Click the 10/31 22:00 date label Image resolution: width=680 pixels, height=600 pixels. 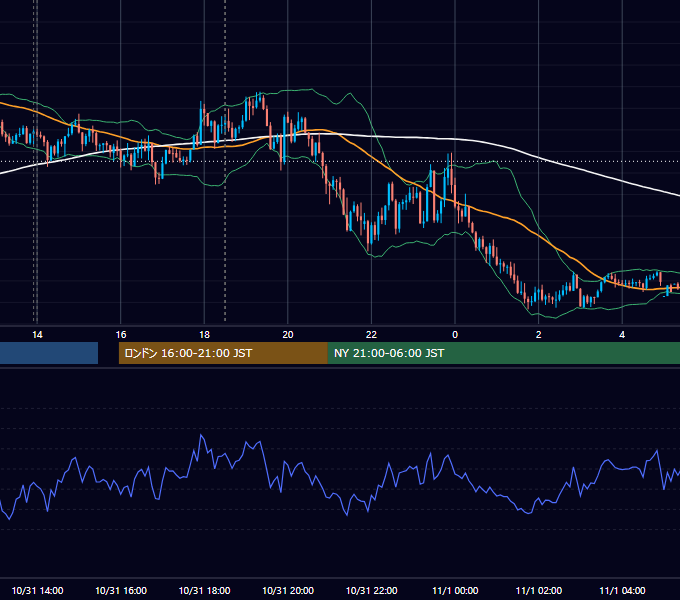371,590
